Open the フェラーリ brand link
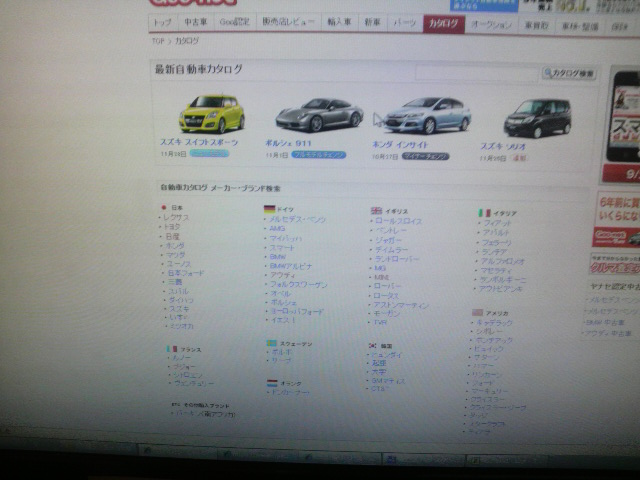 click(496, 242)
